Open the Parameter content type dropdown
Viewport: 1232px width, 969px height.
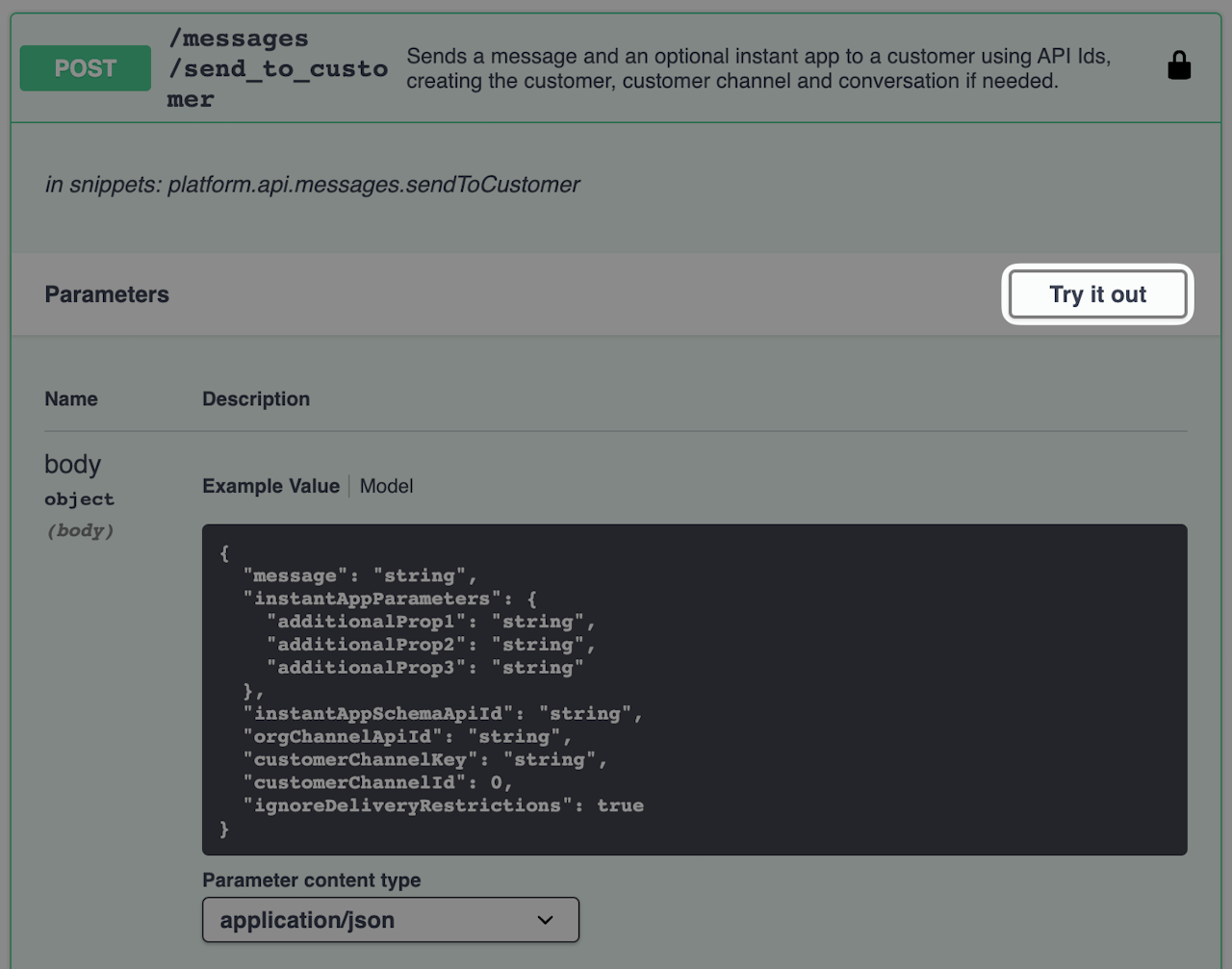coord(390,920)
